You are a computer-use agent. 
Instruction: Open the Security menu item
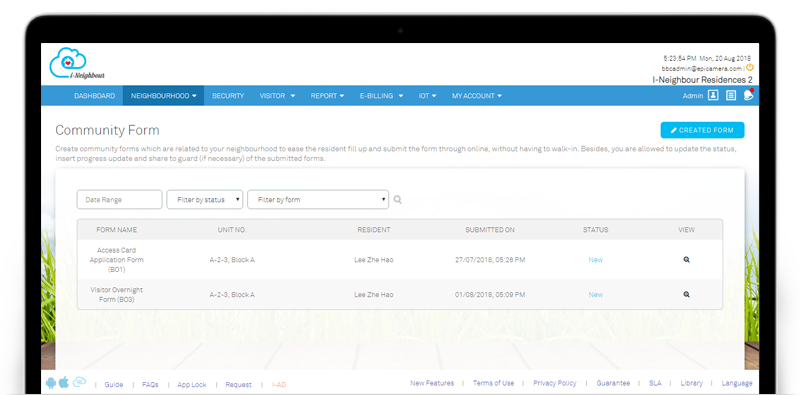[x=228, y=95]
